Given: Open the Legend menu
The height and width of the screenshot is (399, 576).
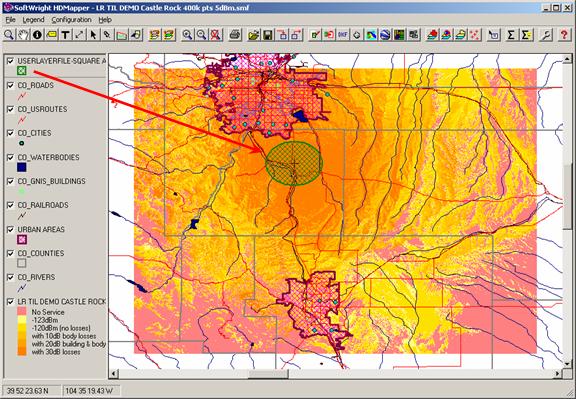Looking at the screenshot, I should point(33,20).
